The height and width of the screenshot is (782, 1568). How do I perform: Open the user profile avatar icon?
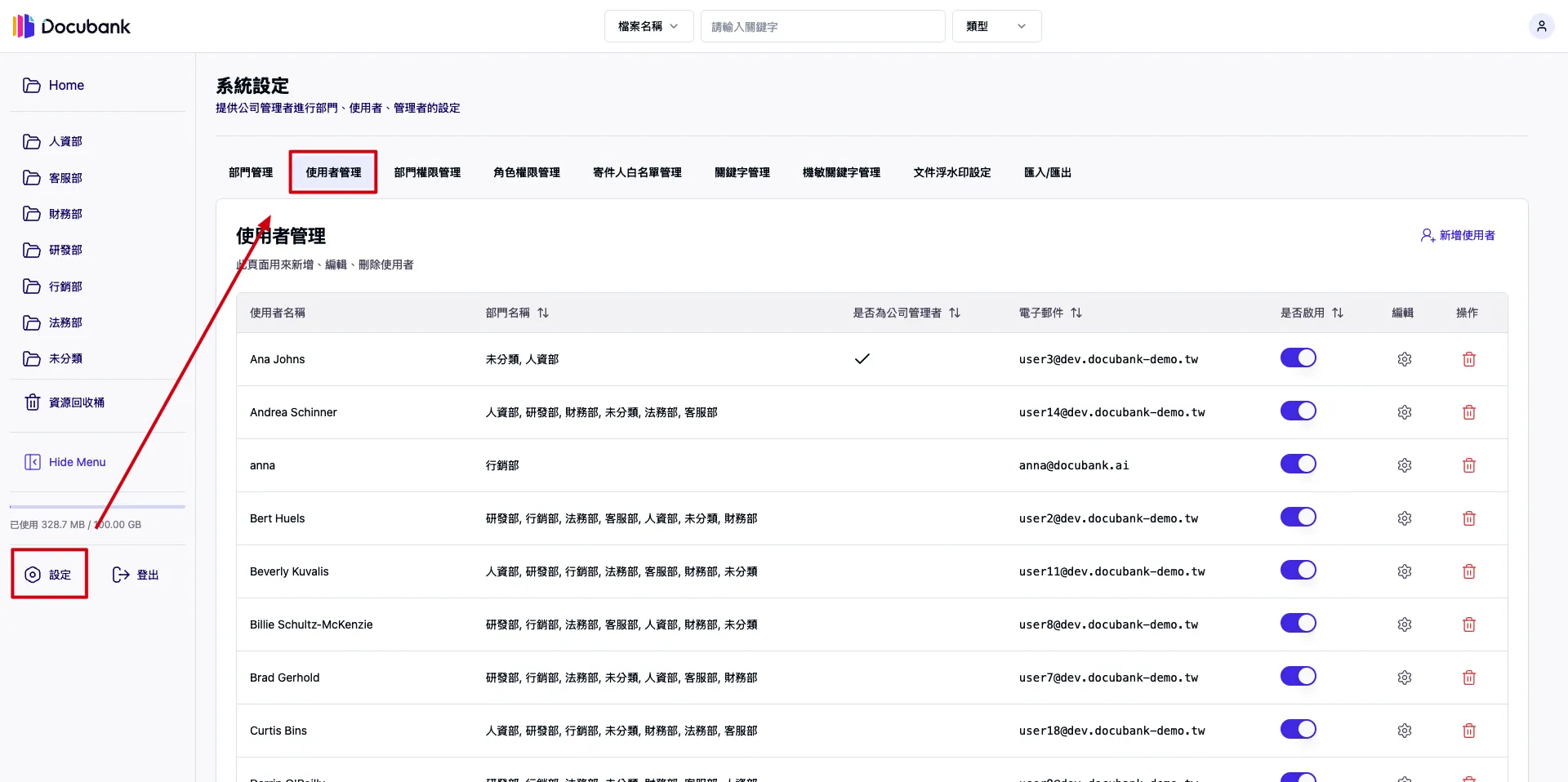[1541, 26]
